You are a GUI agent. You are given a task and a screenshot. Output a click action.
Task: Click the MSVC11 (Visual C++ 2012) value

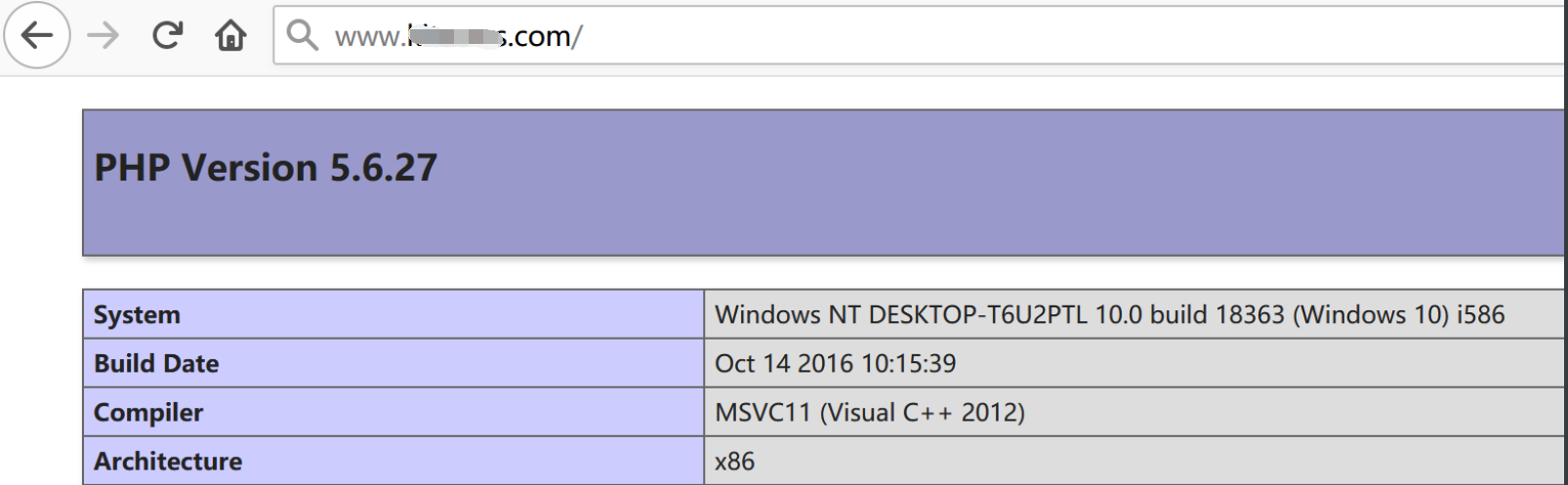pos(869,412)
